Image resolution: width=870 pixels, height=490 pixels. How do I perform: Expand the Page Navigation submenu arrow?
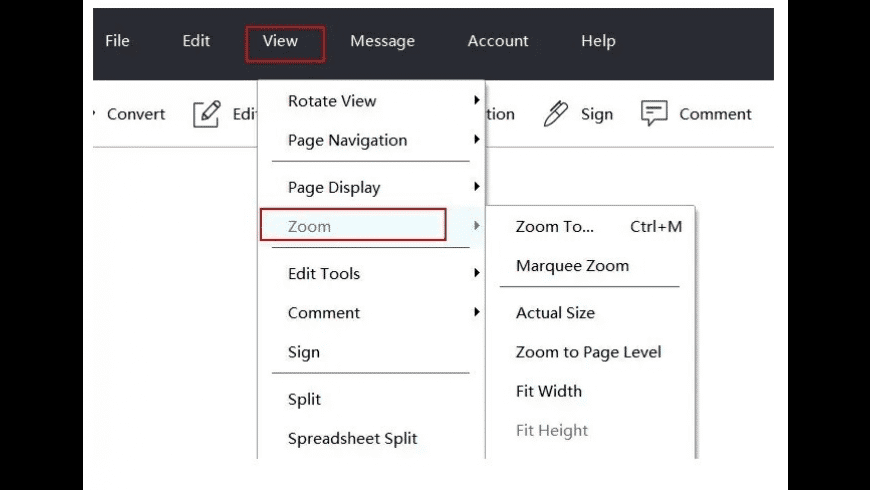(x=476, y=139)
